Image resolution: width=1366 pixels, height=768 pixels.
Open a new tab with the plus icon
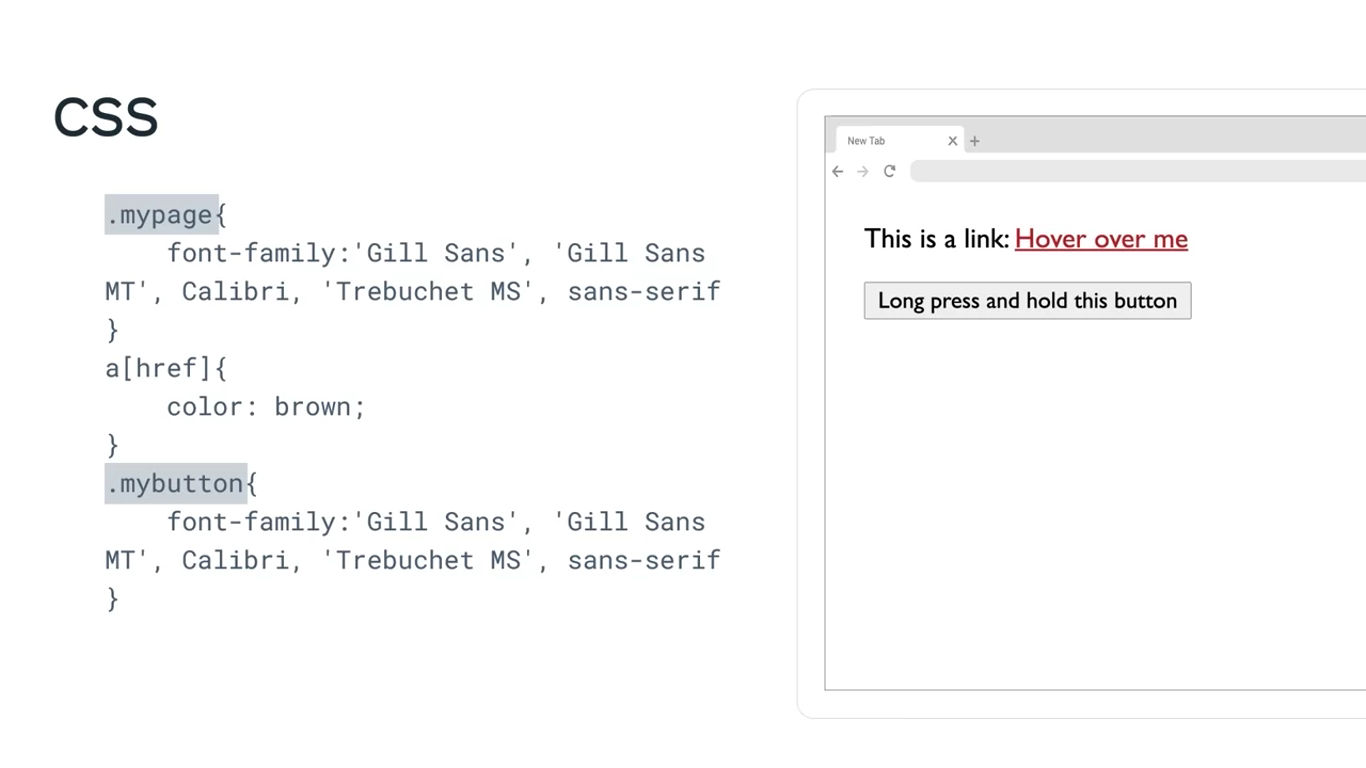coord(975,141)
